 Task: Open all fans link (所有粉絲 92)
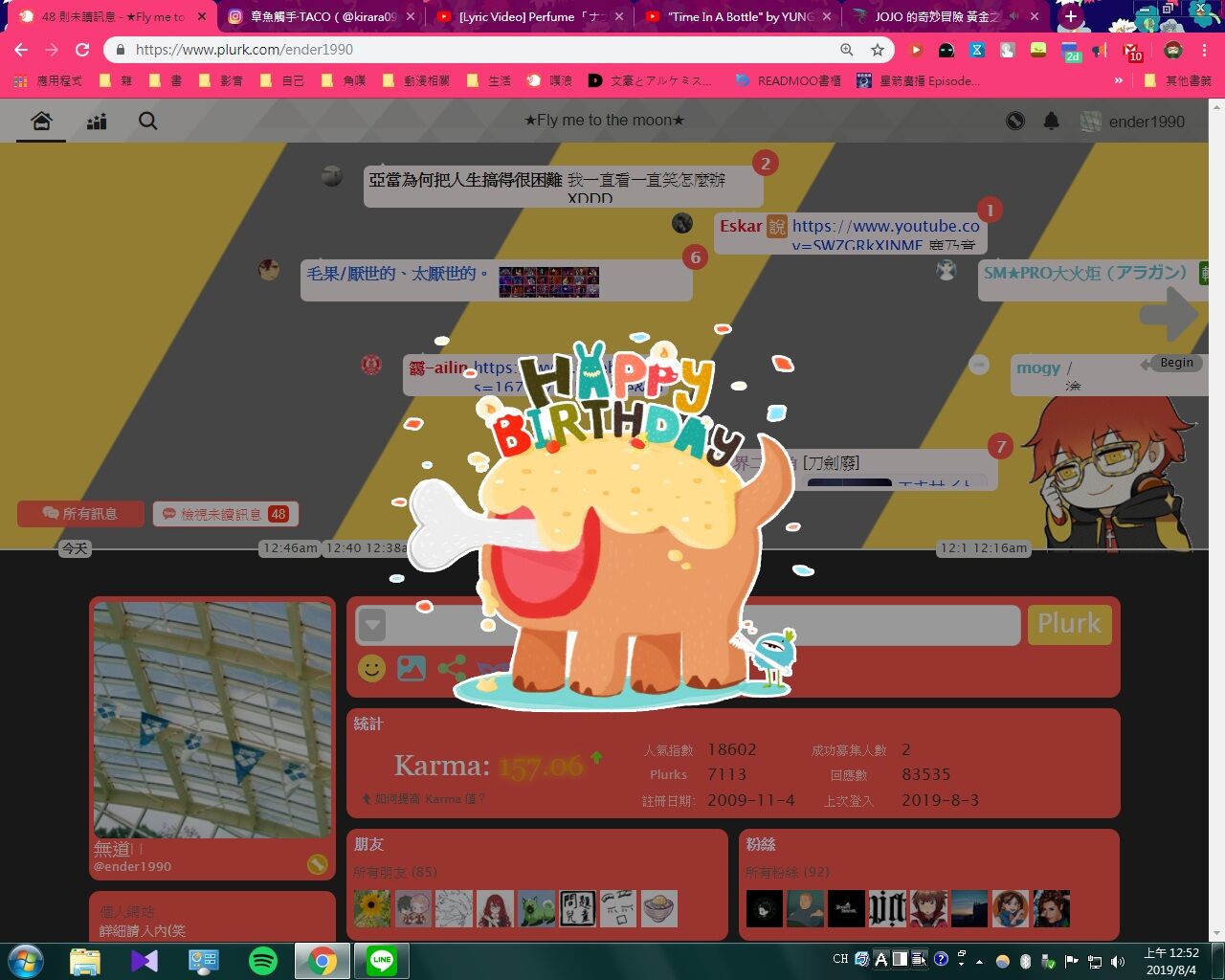(x=788, y=872)
